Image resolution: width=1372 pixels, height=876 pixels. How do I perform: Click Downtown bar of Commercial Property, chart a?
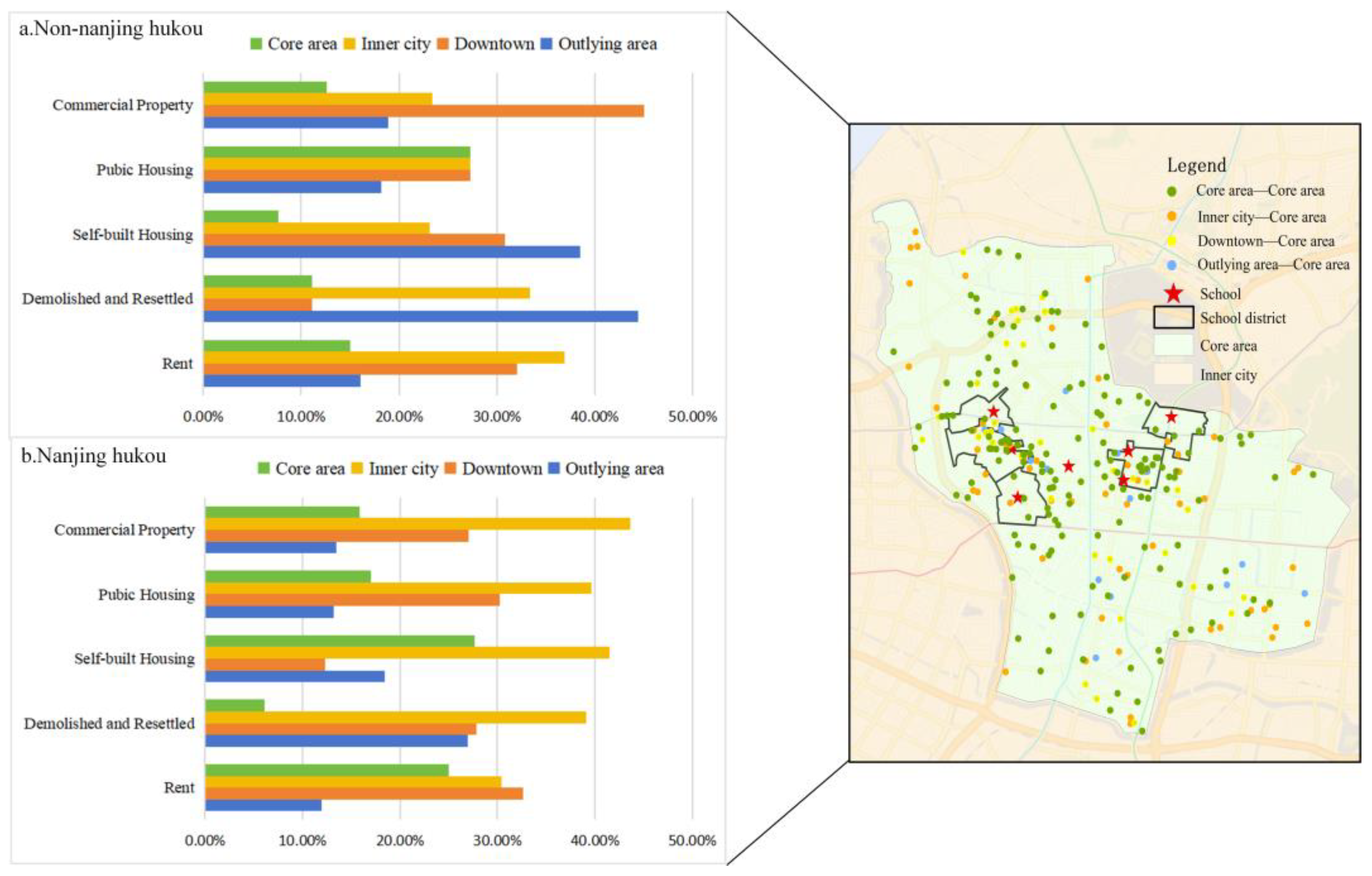[424, 111]
